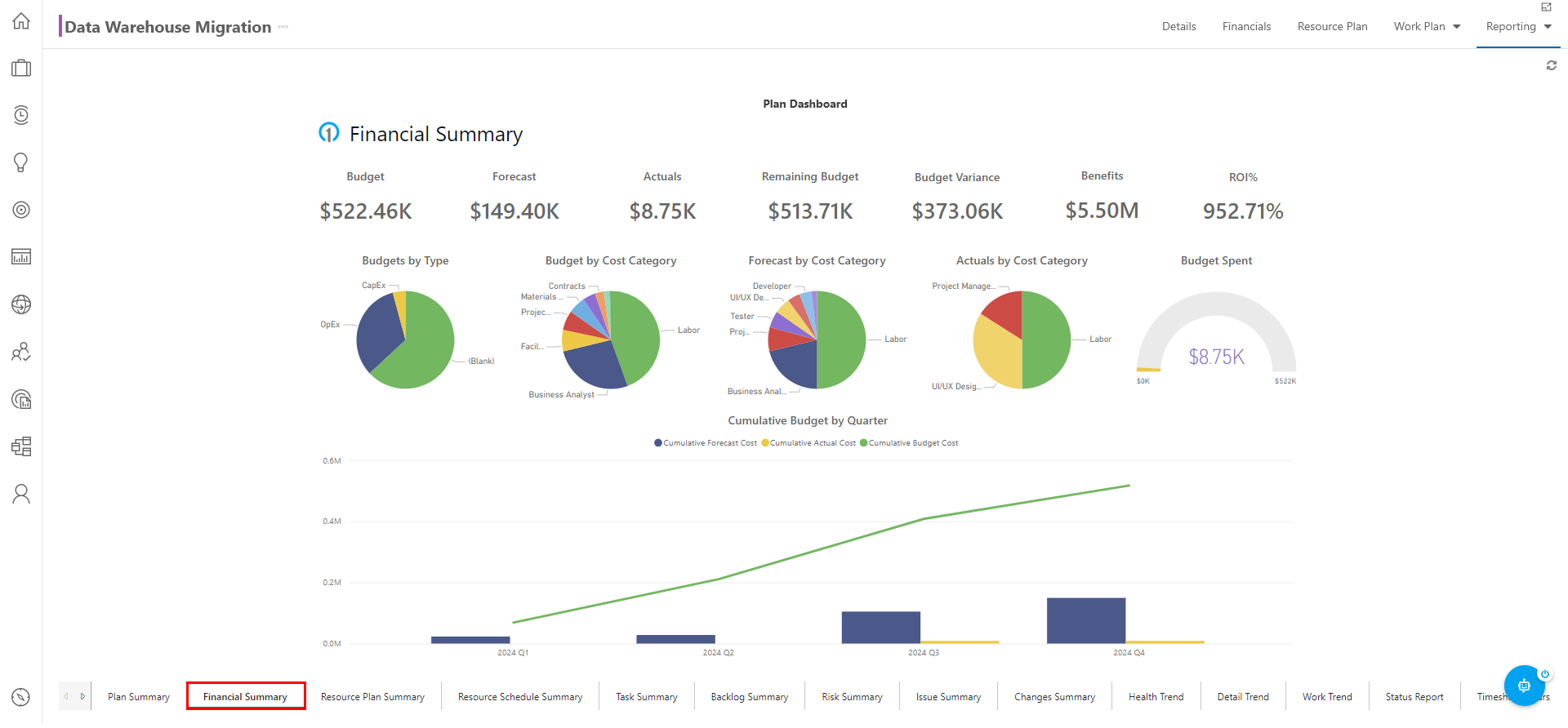Open the fingerprint report icon in sidebar
This screenshot has width=1568, height=728.
[x=21, y=399]
